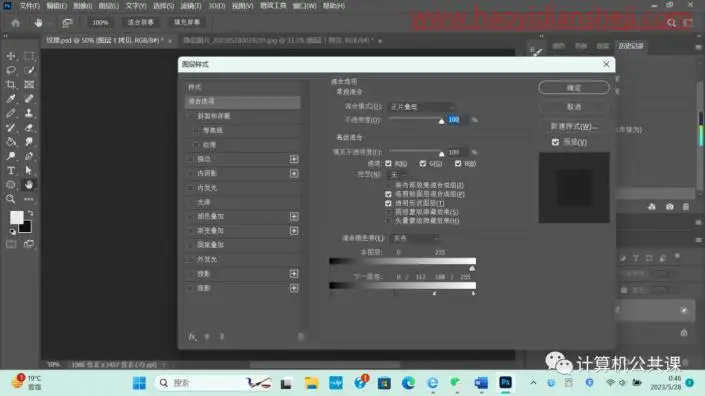Image resolution: width=705 pixels, height=396 pixels.
Task: Uncheck 透明形状图层(T) checkbox
Action: (388, 203)
